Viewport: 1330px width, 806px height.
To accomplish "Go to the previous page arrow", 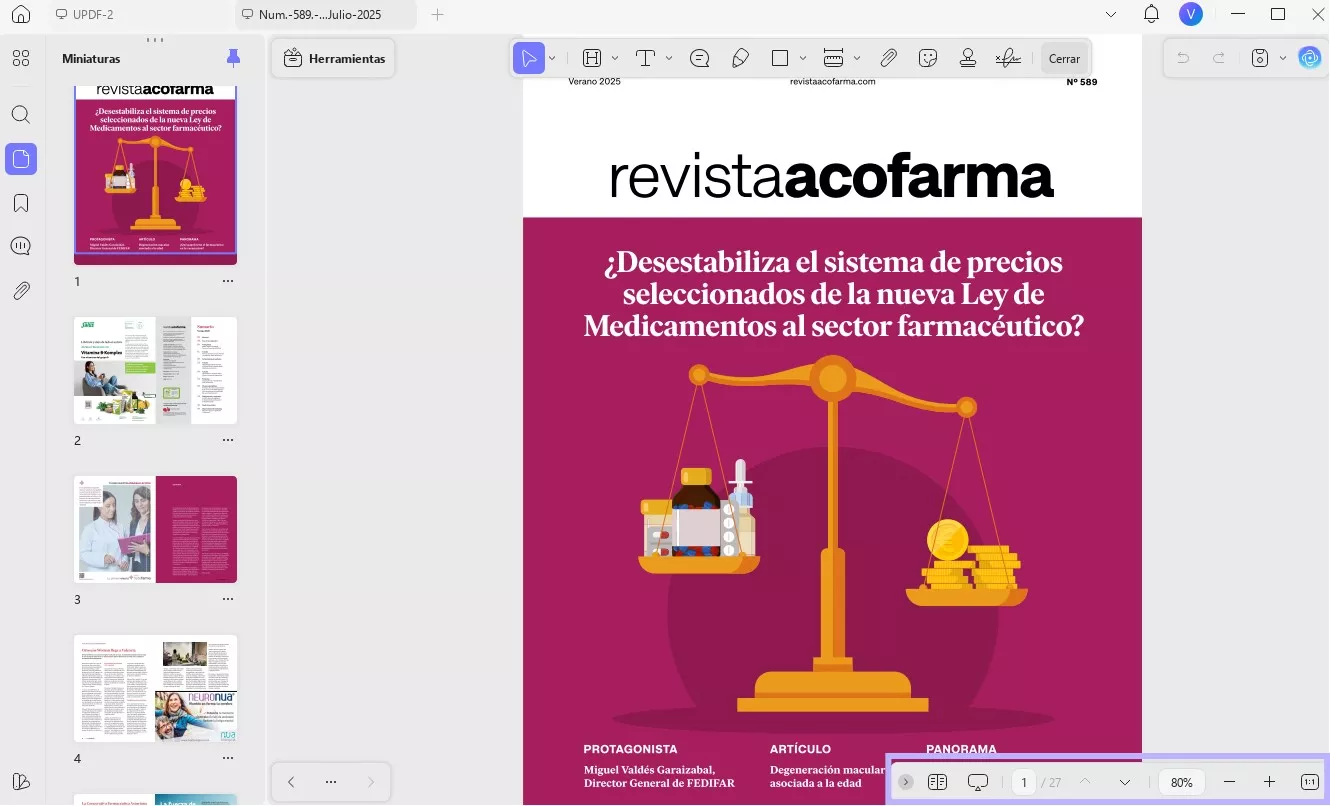I will (1085, 782).
